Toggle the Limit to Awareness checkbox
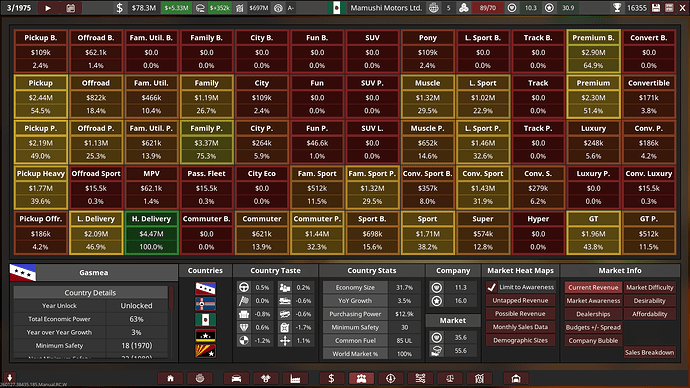 pyautogui.click(x=492, y=287)
